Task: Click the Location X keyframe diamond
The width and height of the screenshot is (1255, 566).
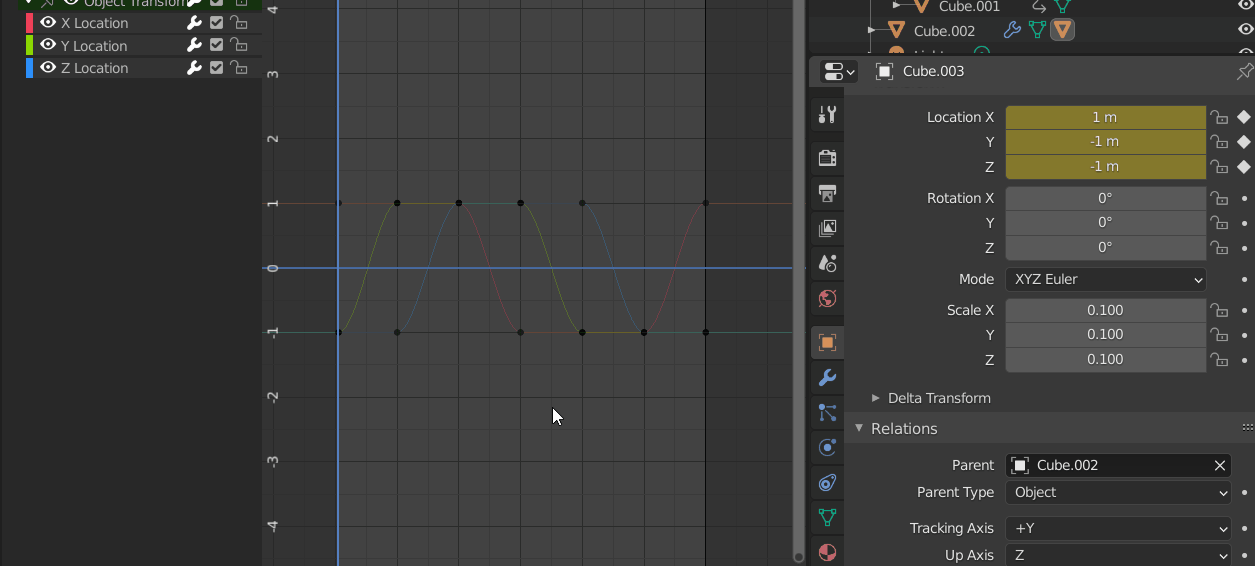Action: (1244, 117)
